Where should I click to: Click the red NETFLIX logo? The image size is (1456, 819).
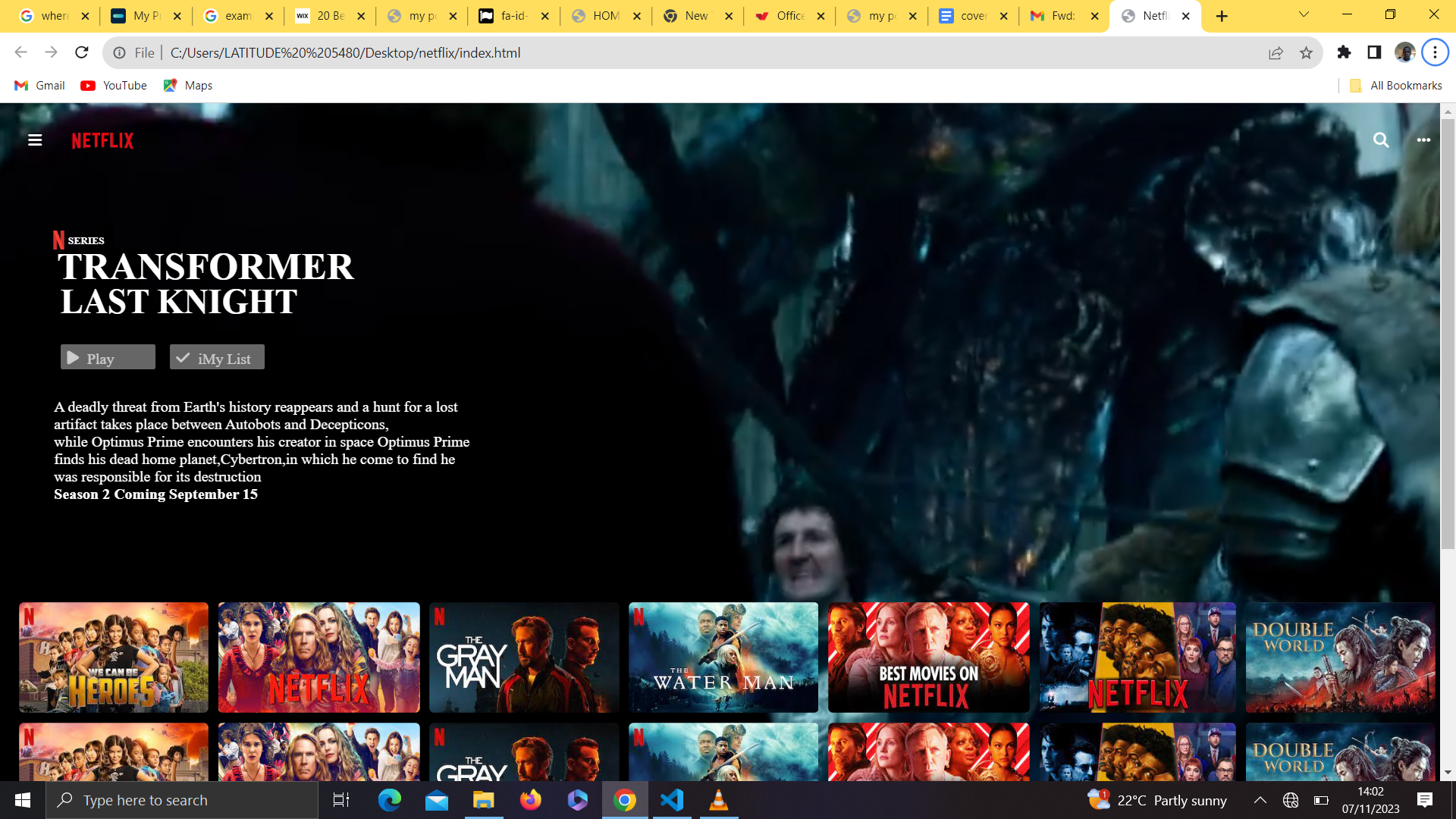coord(102,141)
